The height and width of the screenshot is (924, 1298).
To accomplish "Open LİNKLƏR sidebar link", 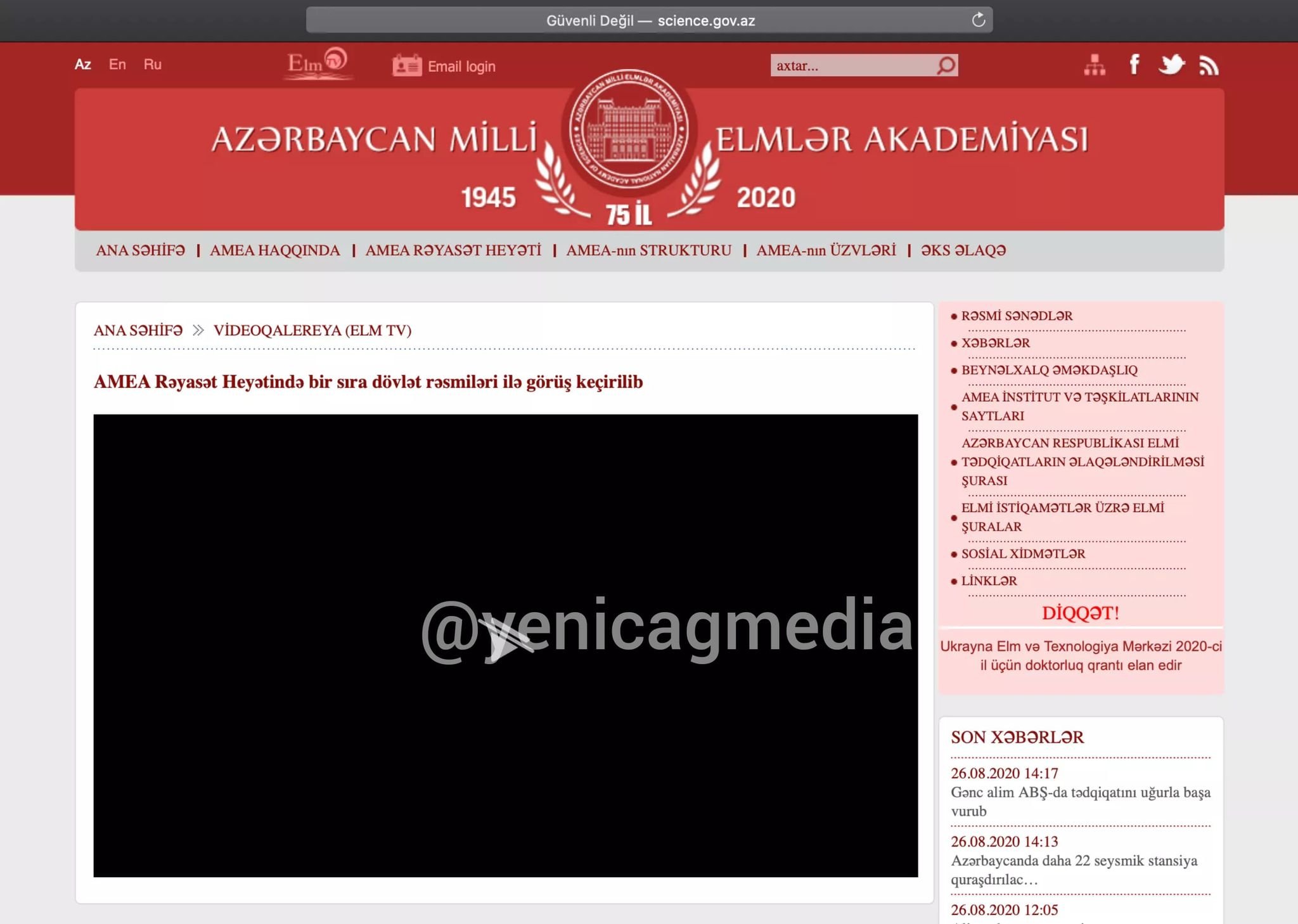I will pos(989,581).
